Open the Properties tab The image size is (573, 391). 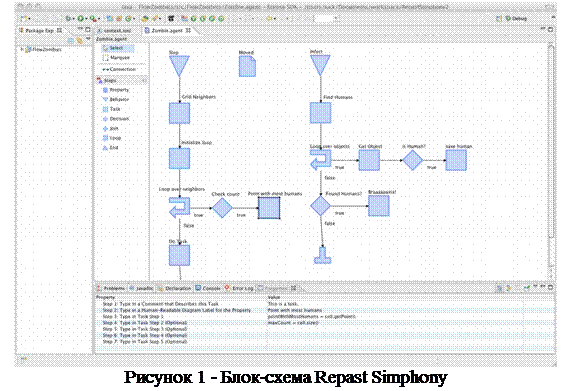tap(277, 288)
